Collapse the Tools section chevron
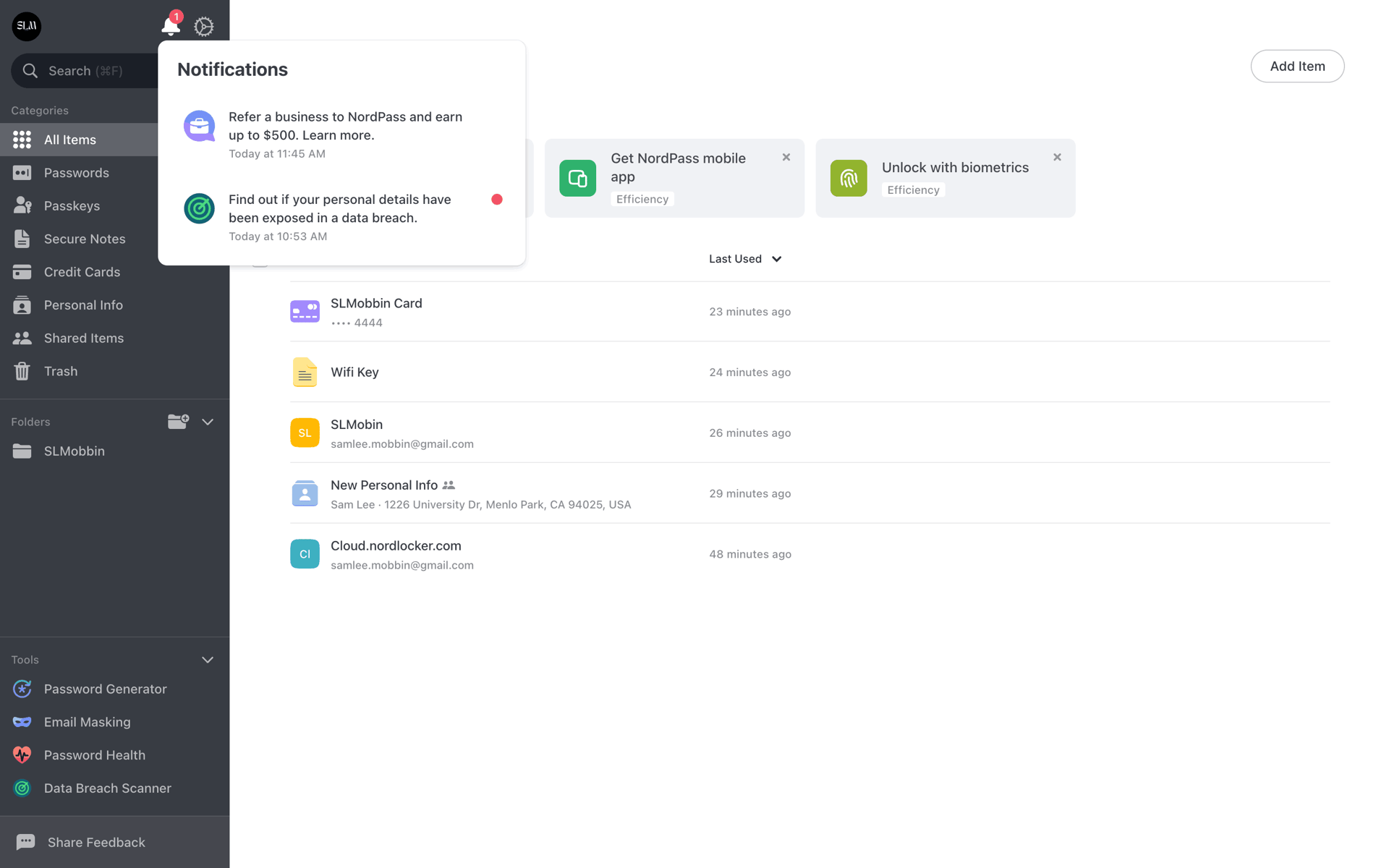This screenshot has height=868, width=1389. click(208, 660)
